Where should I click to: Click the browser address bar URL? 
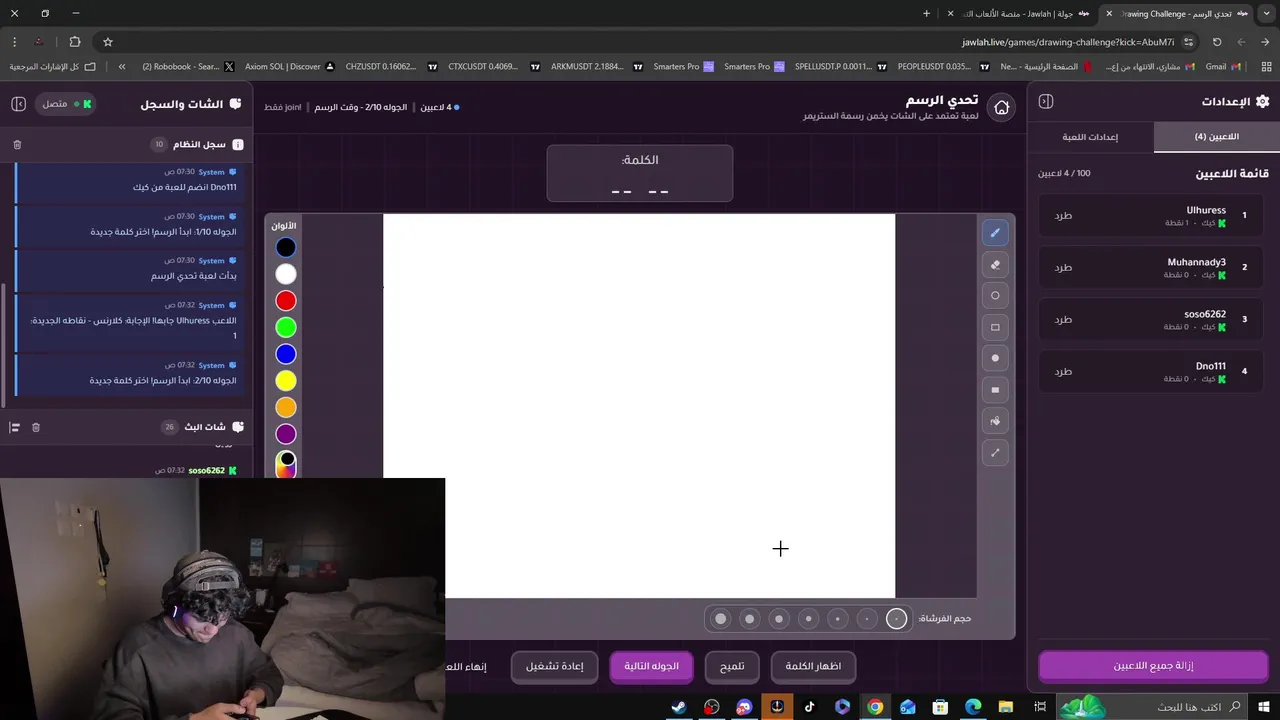click(x=1068, y=42)
